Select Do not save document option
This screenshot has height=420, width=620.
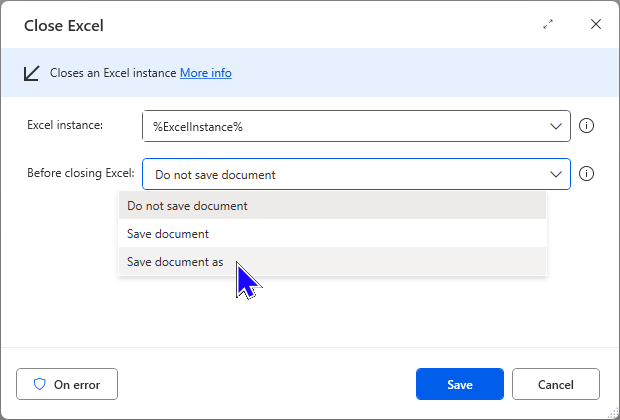pyautogui.click(x=333, y=206)
